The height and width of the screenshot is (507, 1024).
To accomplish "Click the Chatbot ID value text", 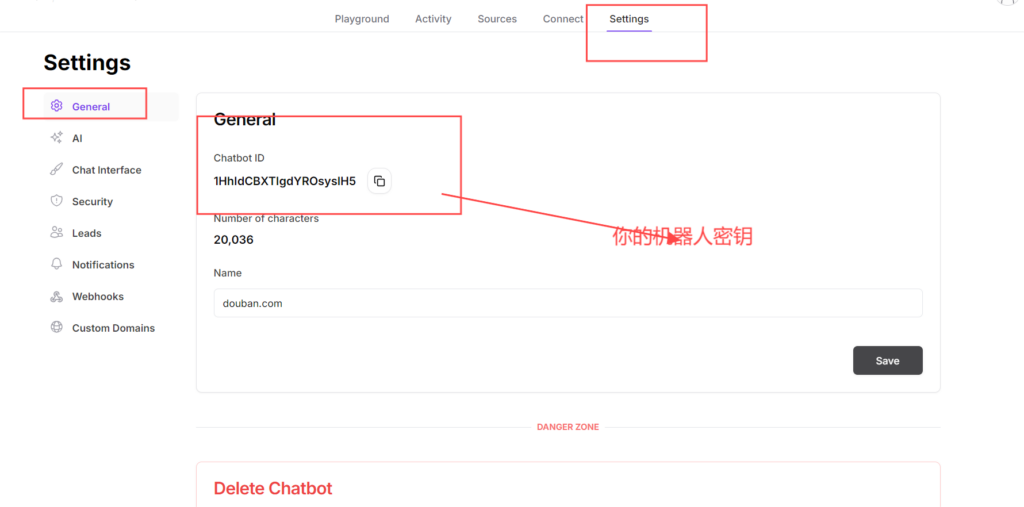I will click(285, 181).
